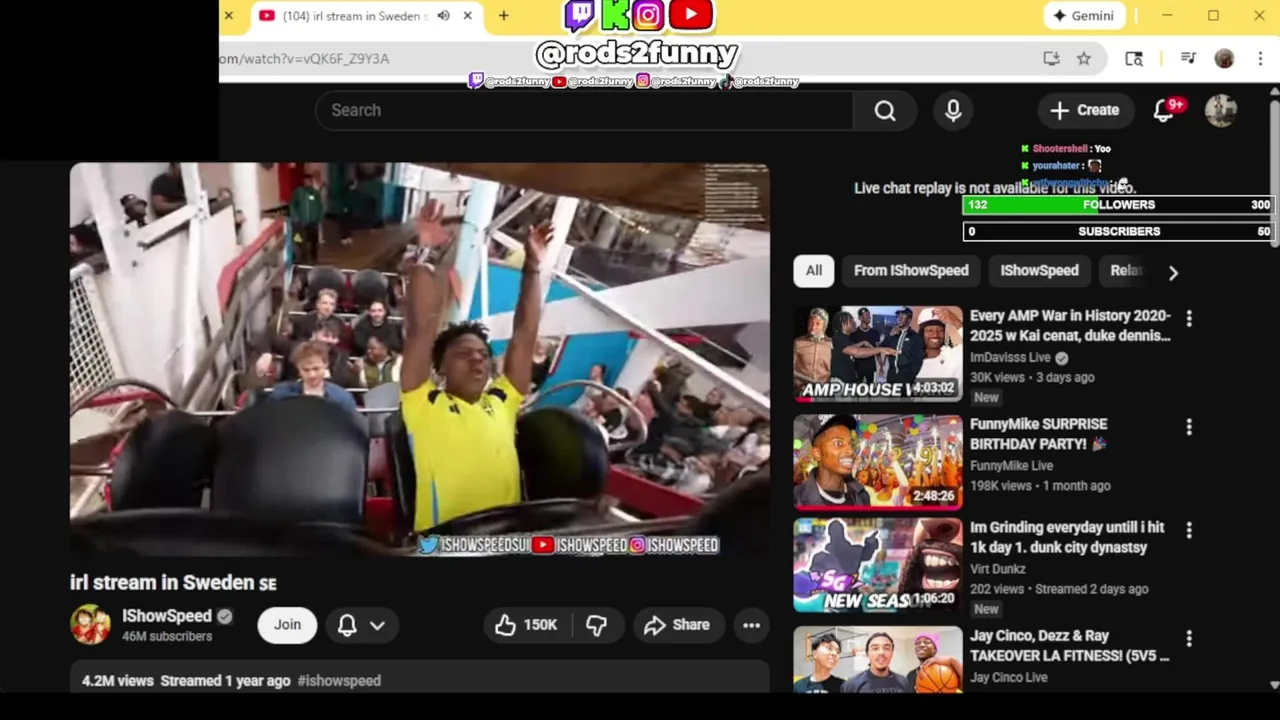Click the video player showing the roller coaster
This screenshot has width=1280, height=720.
tap(419, 360)
